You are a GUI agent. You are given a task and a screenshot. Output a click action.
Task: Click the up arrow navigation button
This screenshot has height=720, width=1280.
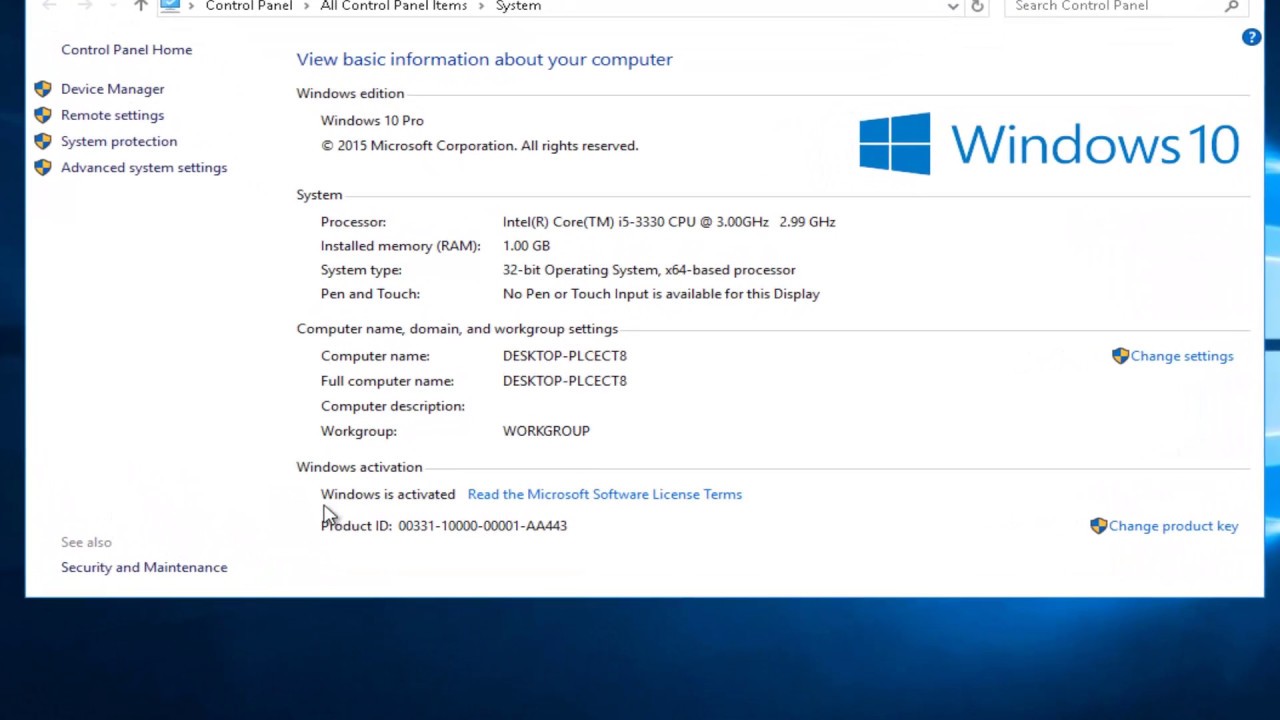(x=141, y=6)
